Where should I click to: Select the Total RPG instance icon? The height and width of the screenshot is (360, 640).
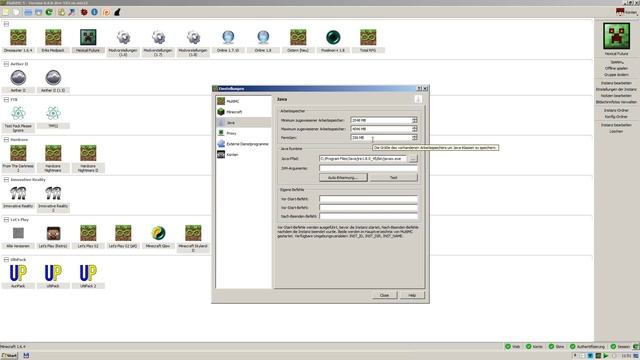coord(368,38)
